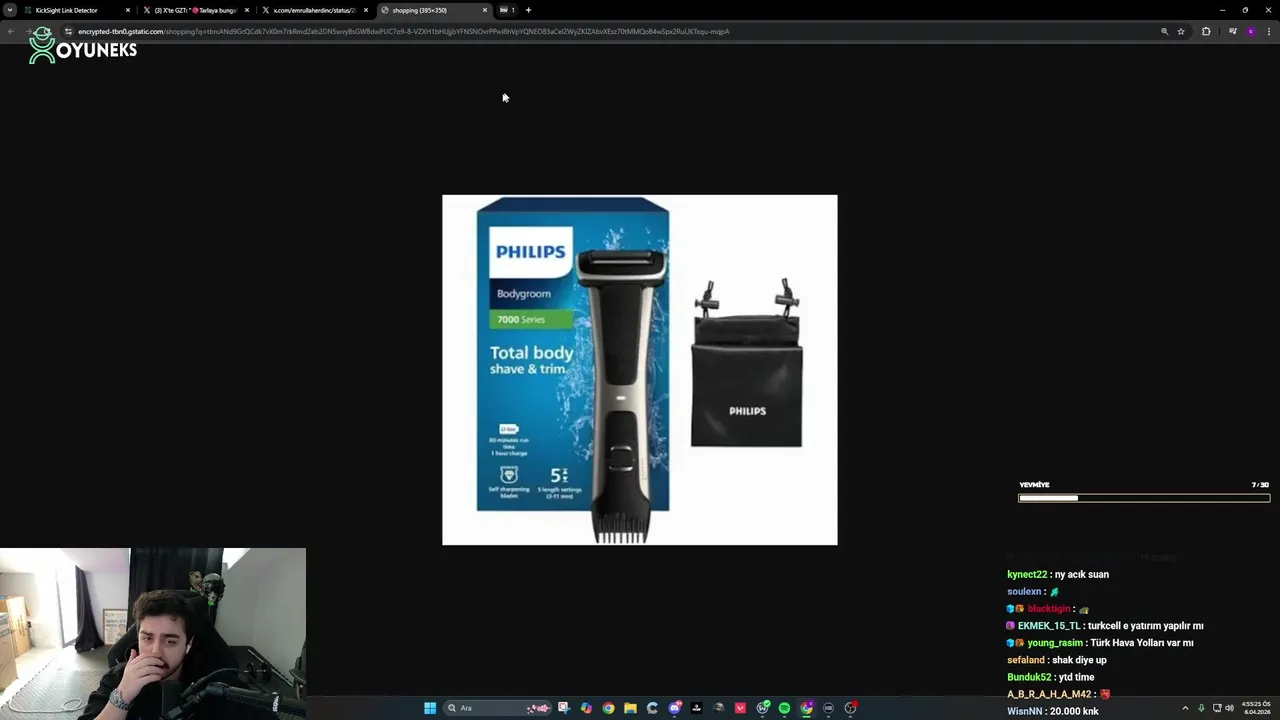Screen dimensions: 1280x720
Task: Open the Windows Start menu
Action: click(x=430, y=708)
